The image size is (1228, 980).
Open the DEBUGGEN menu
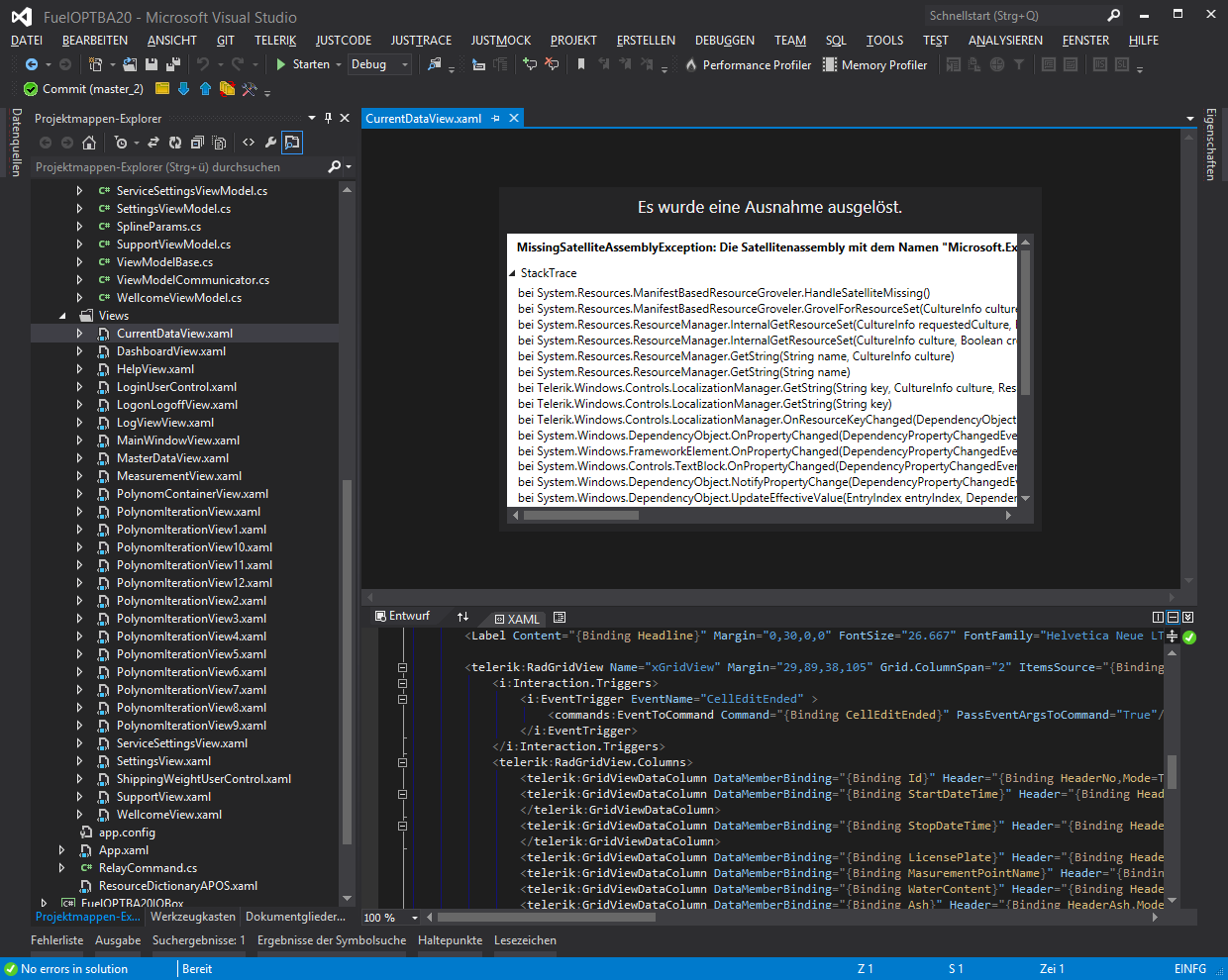coord(724,41)
